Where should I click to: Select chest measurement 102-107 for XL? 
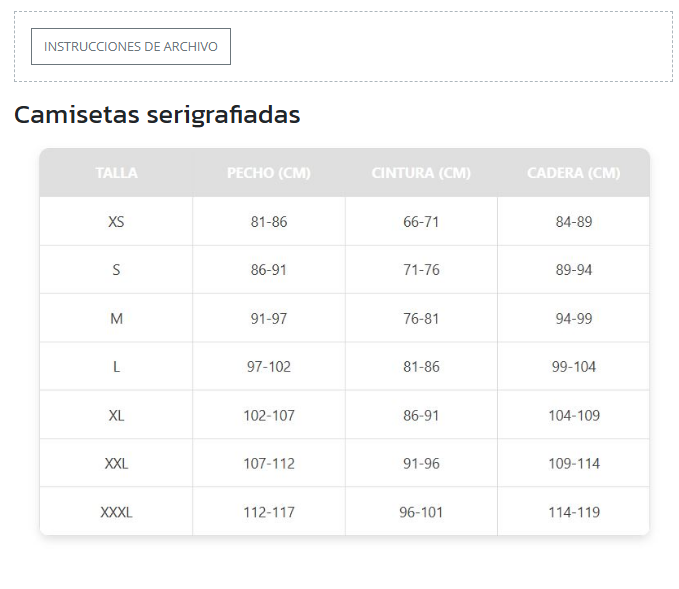coord(269,415)
